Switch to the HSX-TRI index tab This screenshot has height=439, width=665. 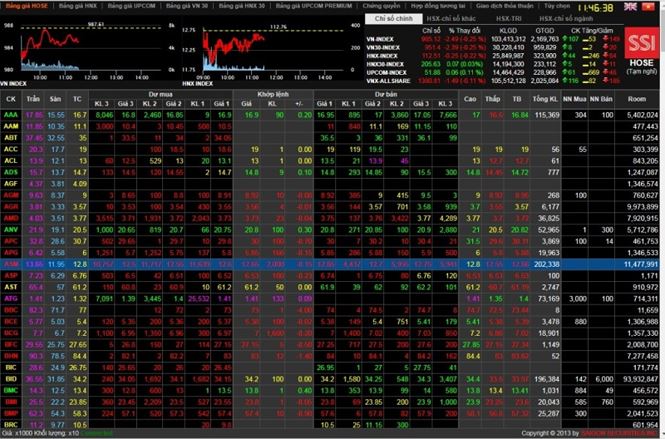pos(511,19)
